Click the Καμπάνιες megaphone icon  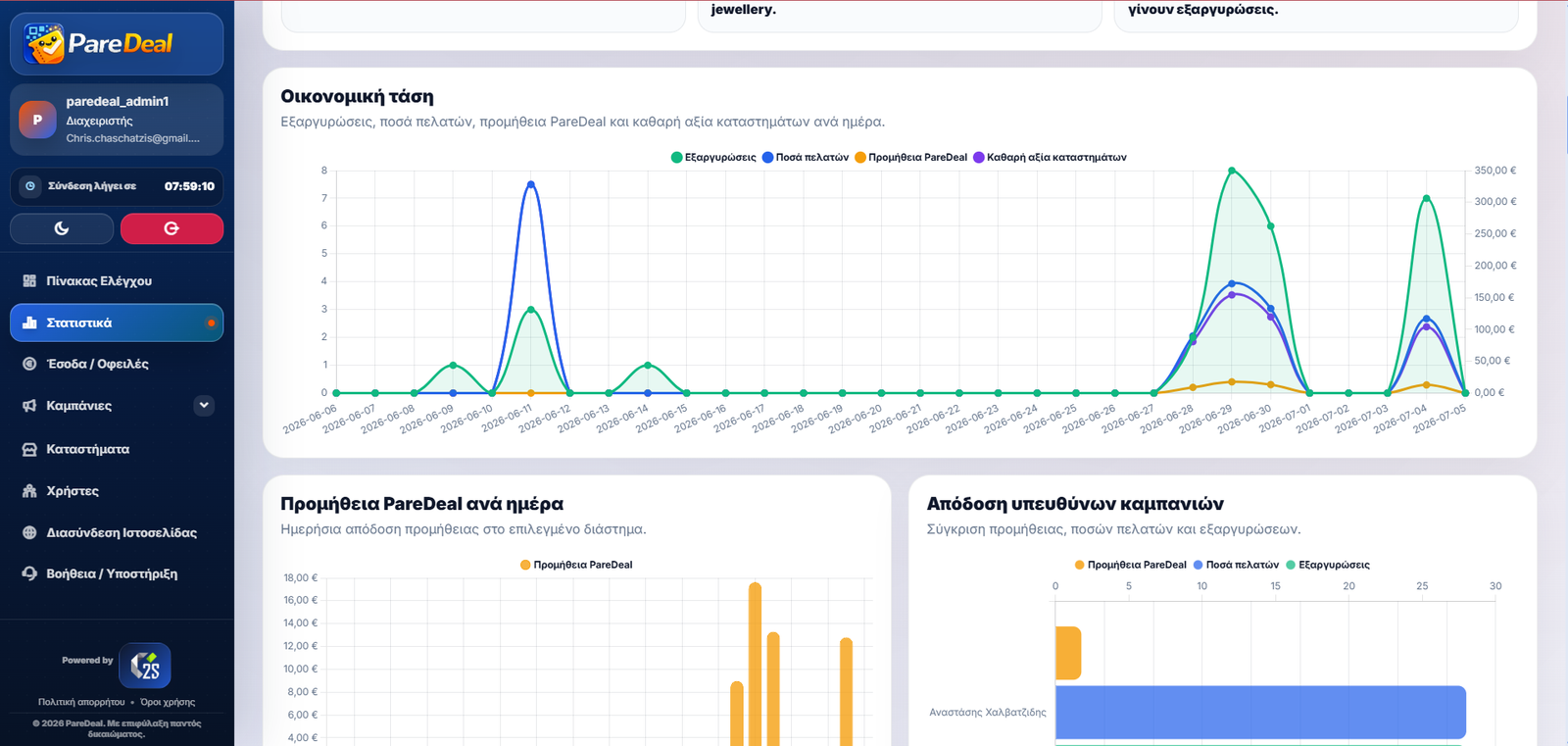click(x=29, y=406)
